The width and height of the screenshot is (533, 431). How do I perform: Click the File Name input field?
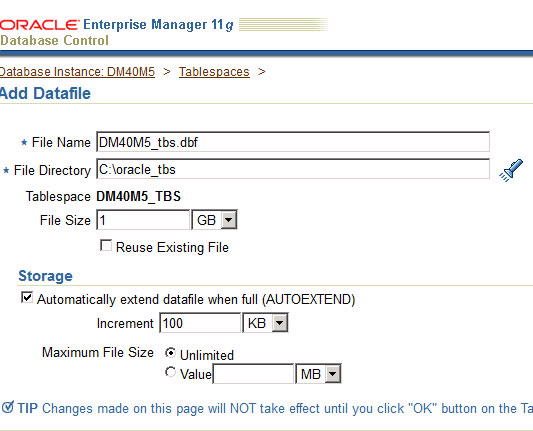(x=293, y=142)
